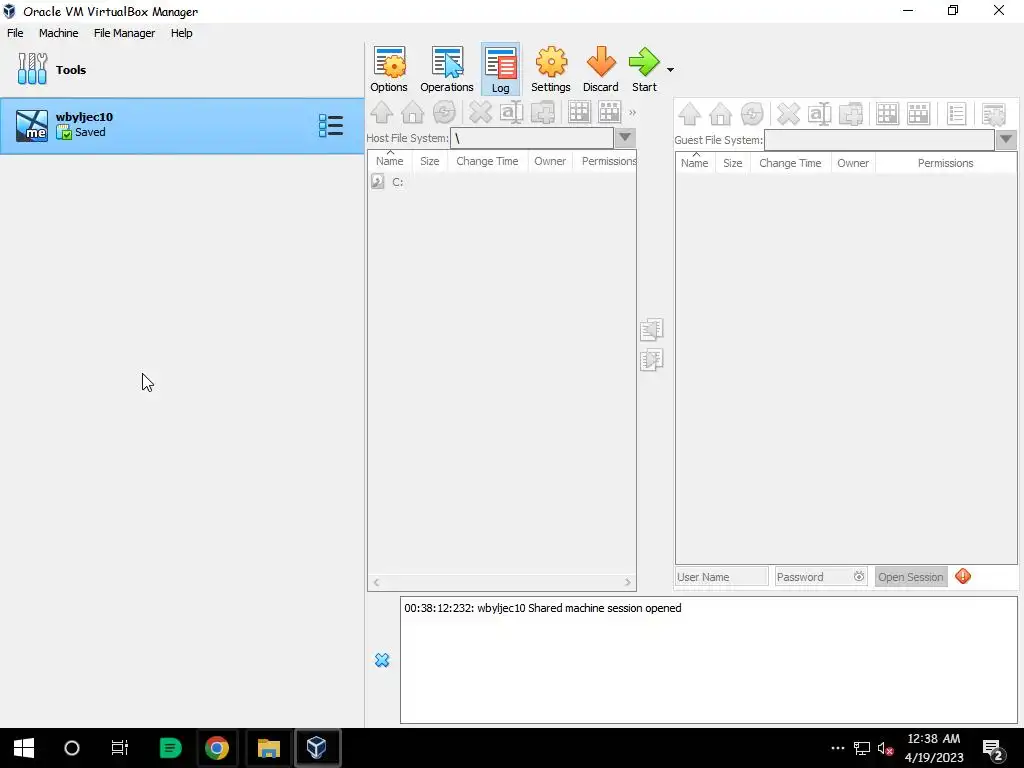Open the Windows Start menu
The width and height of the screenshot is (1024, 768).
click(x=24, y=748)
